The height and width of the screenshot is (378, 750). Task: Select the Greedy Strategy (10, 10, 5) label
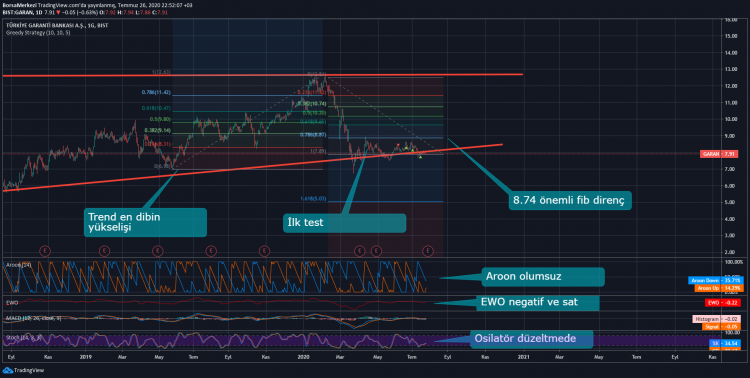point(38,33)
